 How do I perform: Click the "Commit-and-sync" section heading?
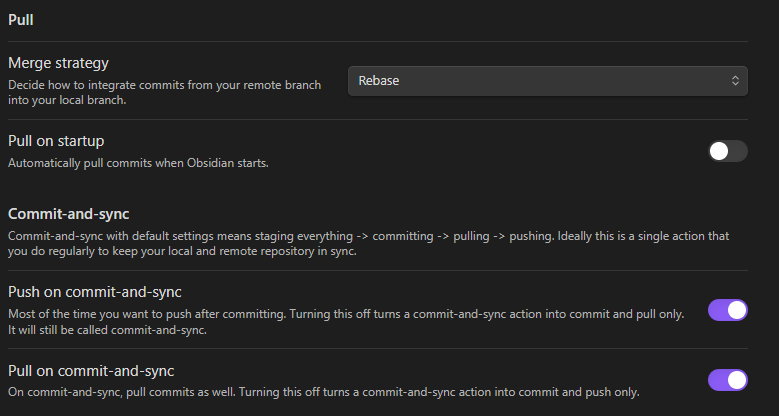point(69,213)
